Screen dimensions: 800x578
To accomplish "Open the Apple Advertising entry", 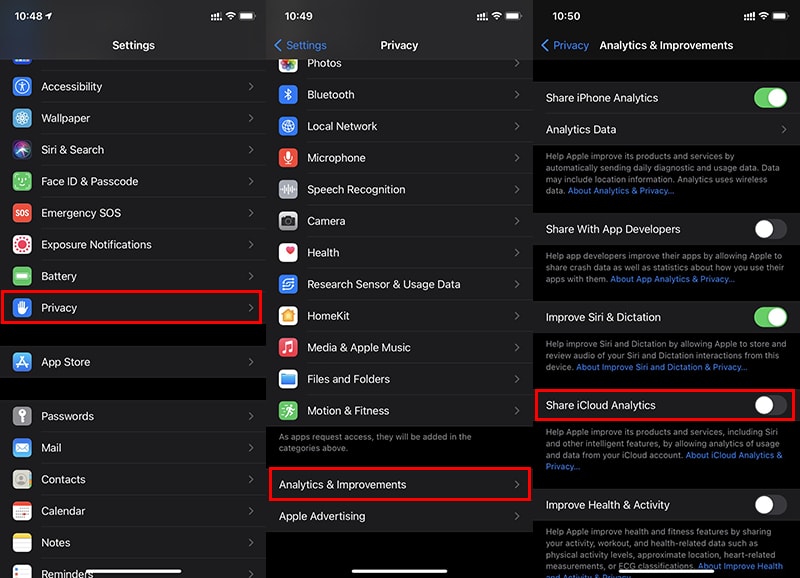I will tap(399, 516).
